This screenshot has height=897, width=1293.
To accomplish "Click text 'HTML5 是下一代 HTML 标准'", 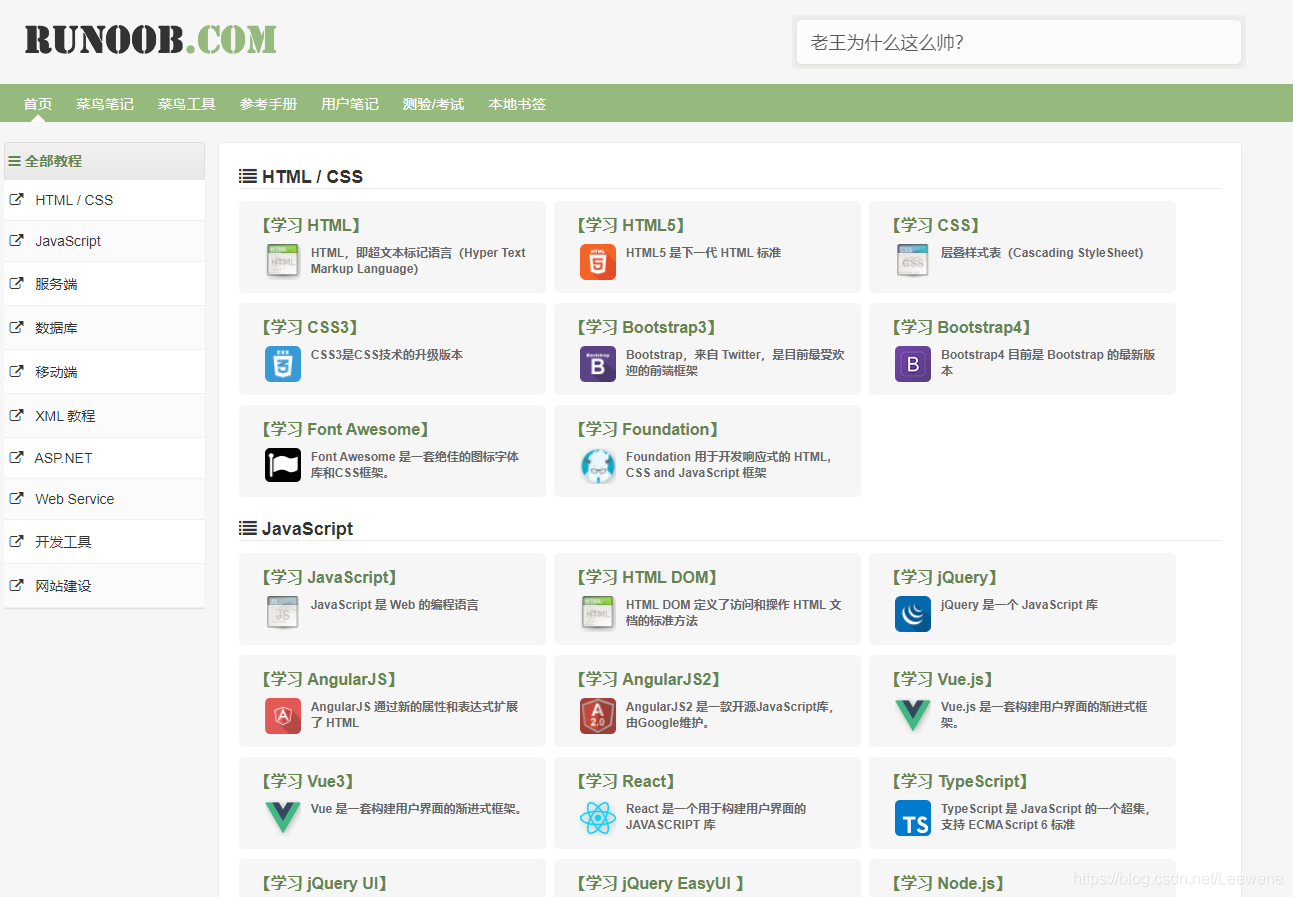I will coord(703,253).
